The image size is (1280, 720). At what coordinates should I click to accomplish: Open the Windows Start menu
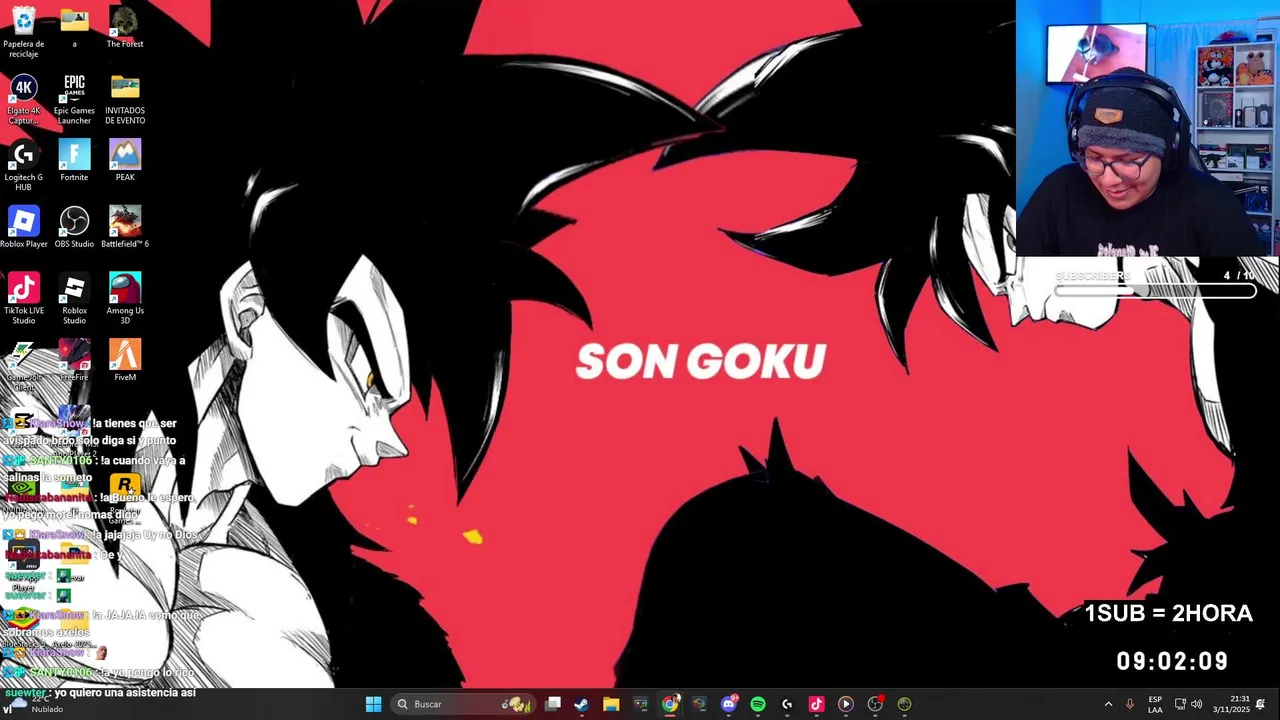(373, 704)
